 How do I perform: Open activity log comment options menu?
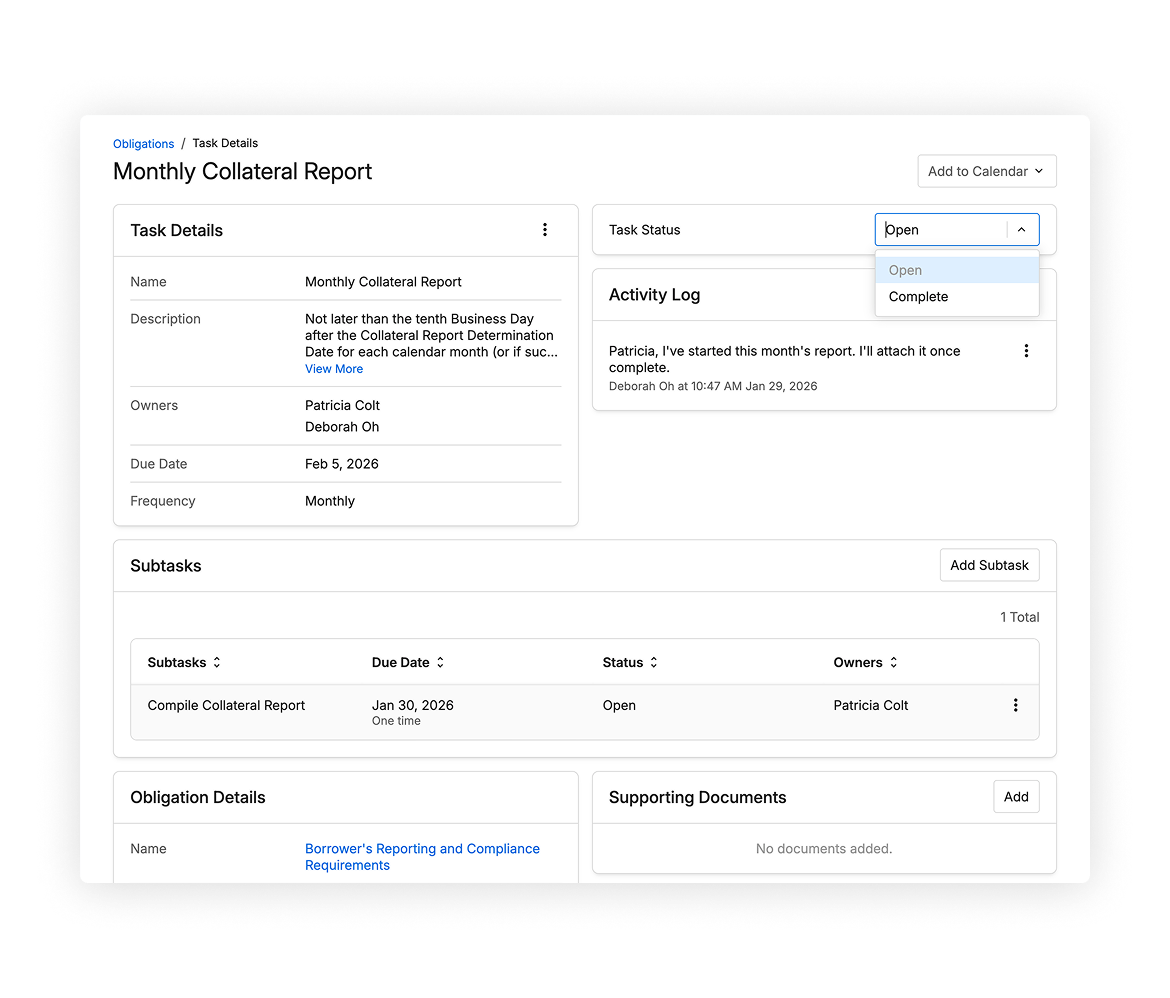[1026, 351]
